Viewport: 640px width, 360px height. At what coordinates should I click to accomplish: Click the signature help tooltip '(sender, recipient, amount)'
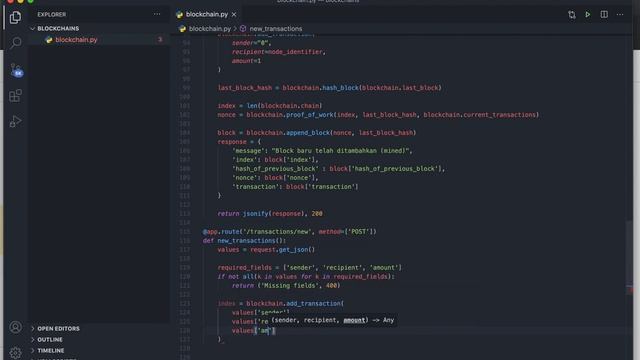[333, 320]
